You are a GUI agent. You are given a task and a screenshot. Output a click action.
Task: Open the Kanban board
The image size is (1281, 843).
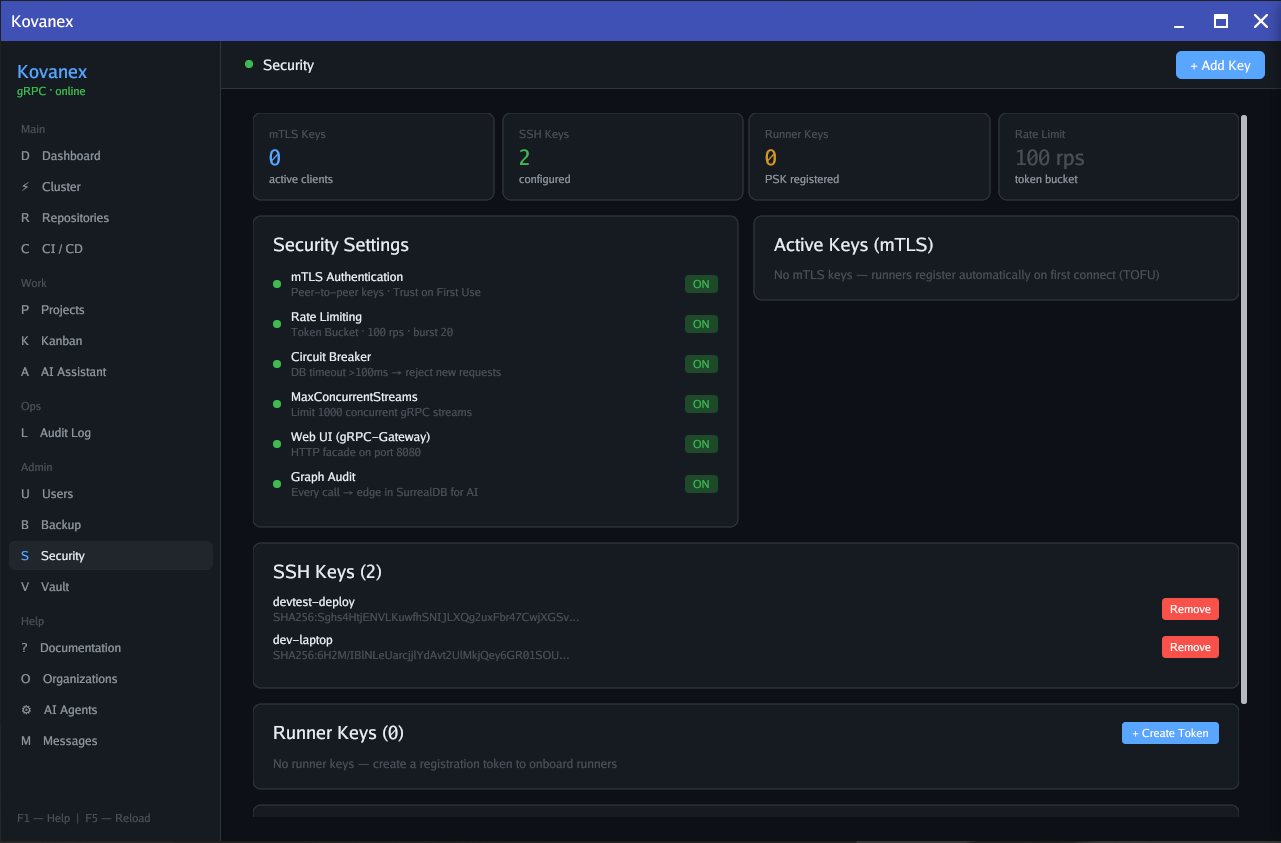(x=60, y=340)
